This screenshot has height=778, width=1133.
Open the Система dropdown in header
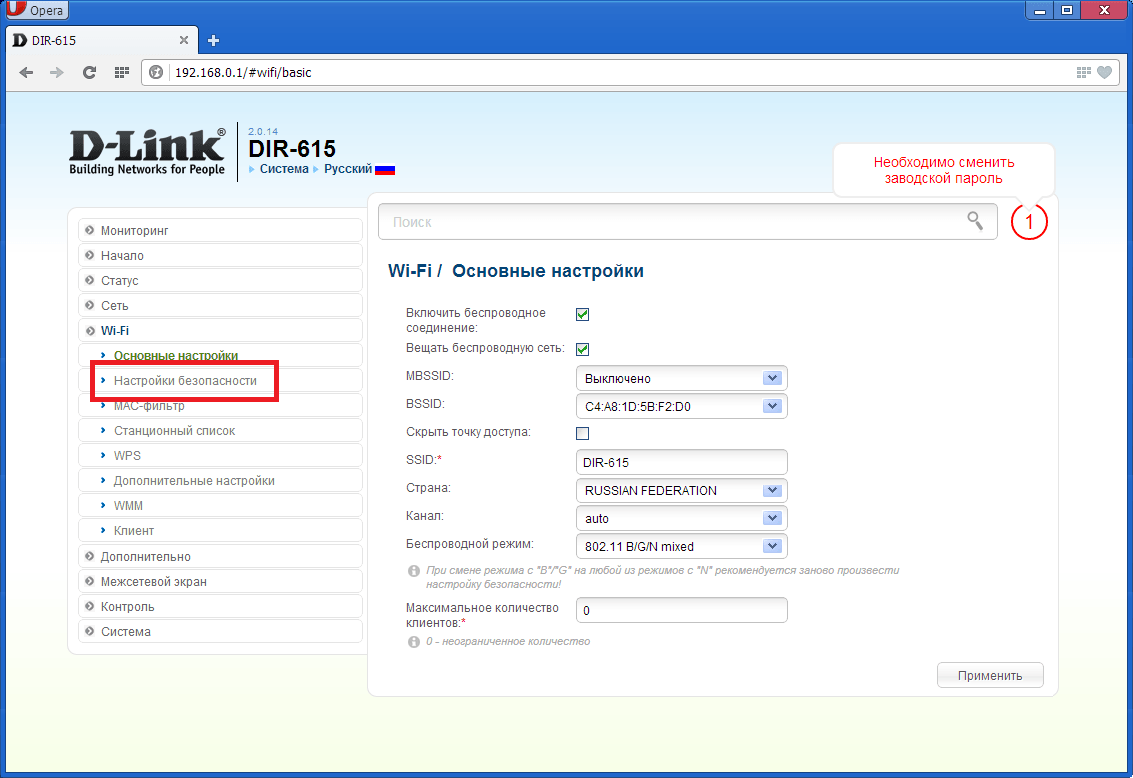click(283, 169)
